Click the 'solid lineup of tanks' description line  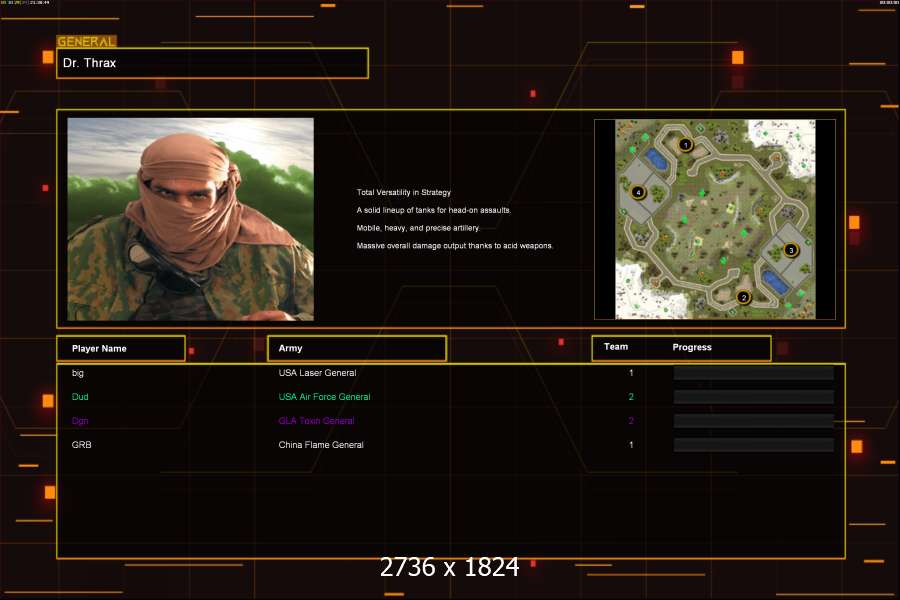[x=434, y=210]
